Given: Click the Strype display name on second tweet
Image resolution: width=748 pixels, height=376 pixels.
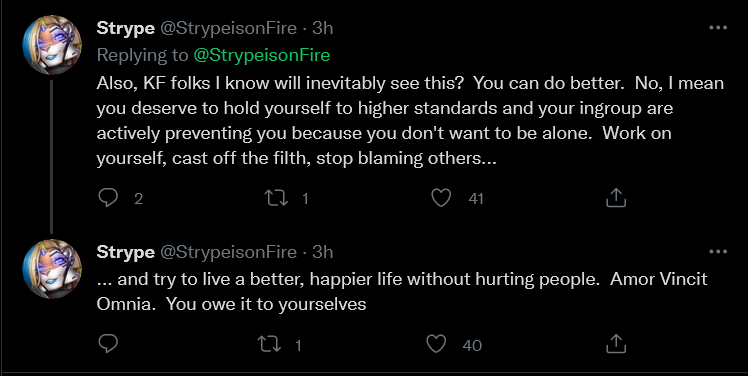Looking at the screenshot, I should (125, 252).
